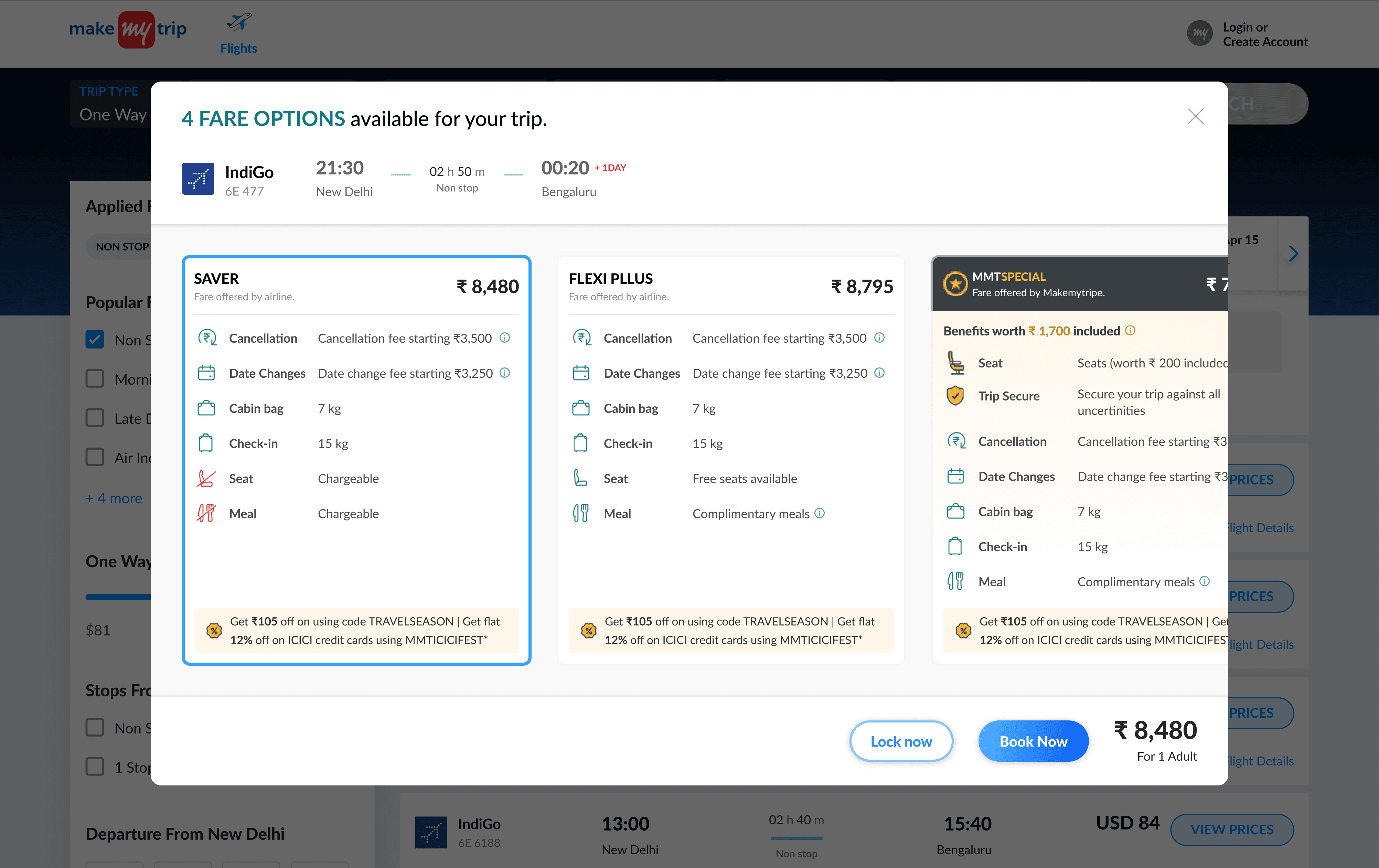This screenshot has width=1379, height=868.
Task: Uncheck the Non Stop popular filter checkbox
Action: coord(95,340)
